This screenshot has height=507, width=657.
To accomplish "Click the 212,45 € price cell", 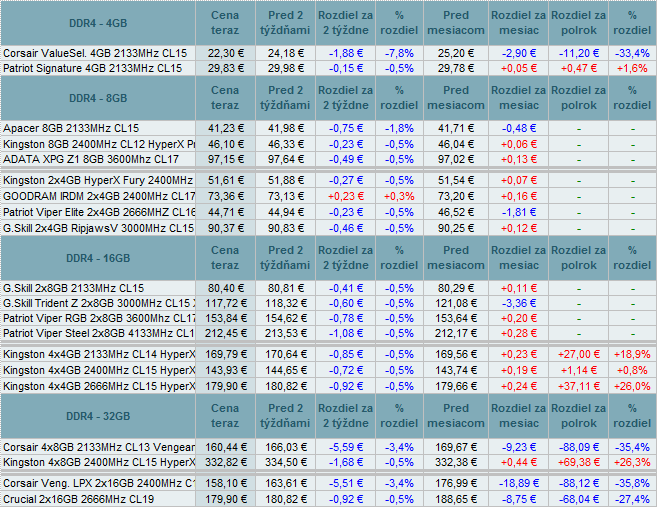I will [225, 334].
